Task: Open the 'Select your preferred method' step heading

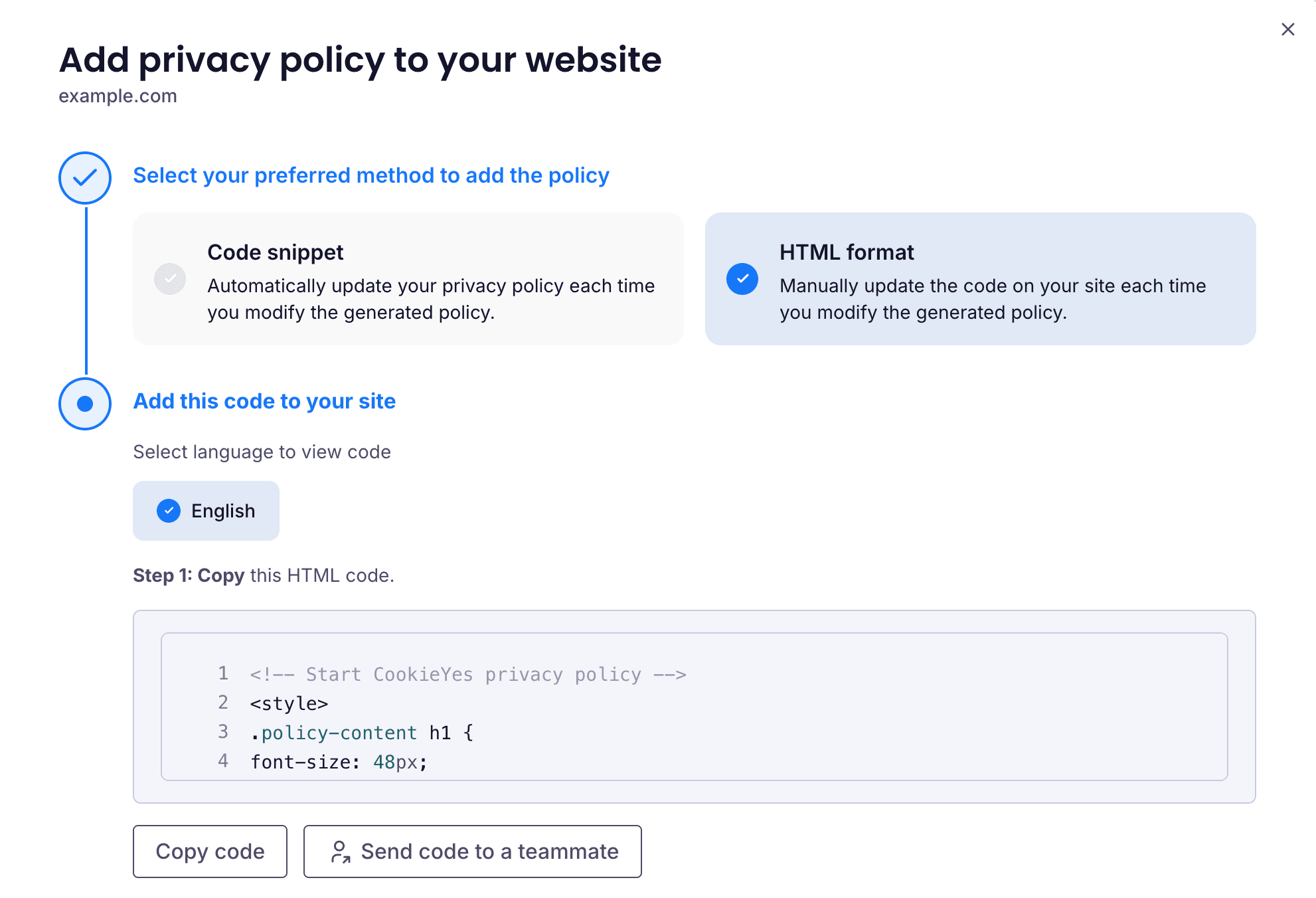Action: point(371,175)
